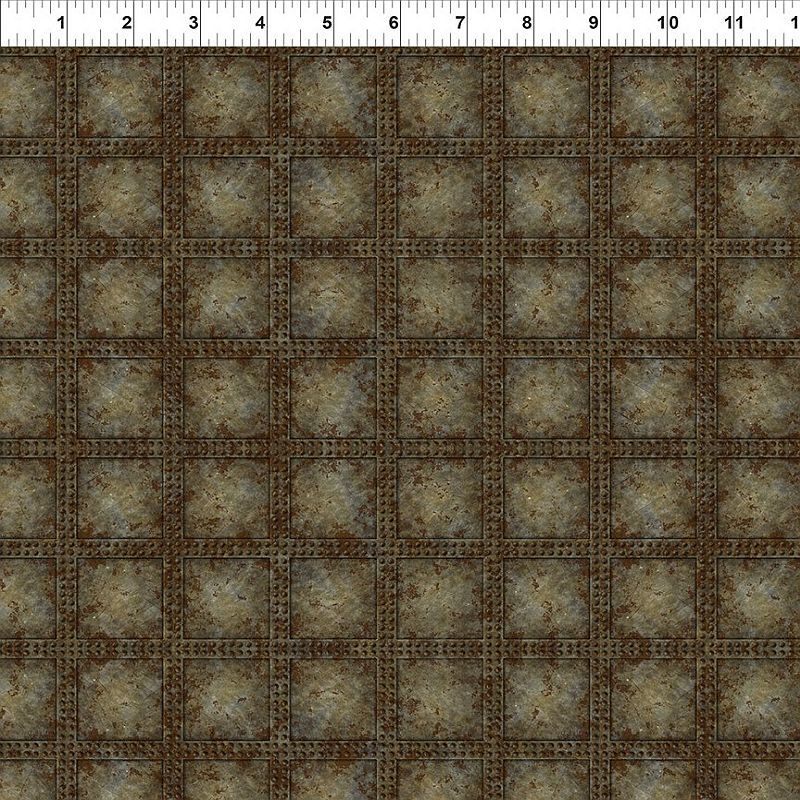This screenshot has height=800, width=800.
Task: Select the number 2 on the ruler
Action: click(x=127, y=23)
